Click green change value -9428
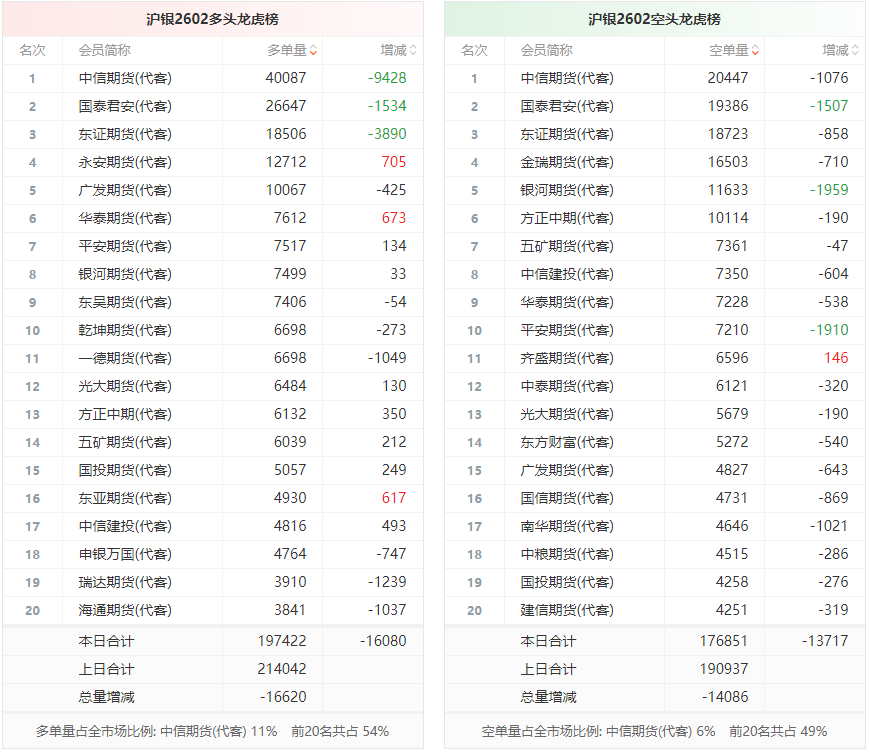The width and height of the screenshot is (870, 753). [x=387, y=78]
